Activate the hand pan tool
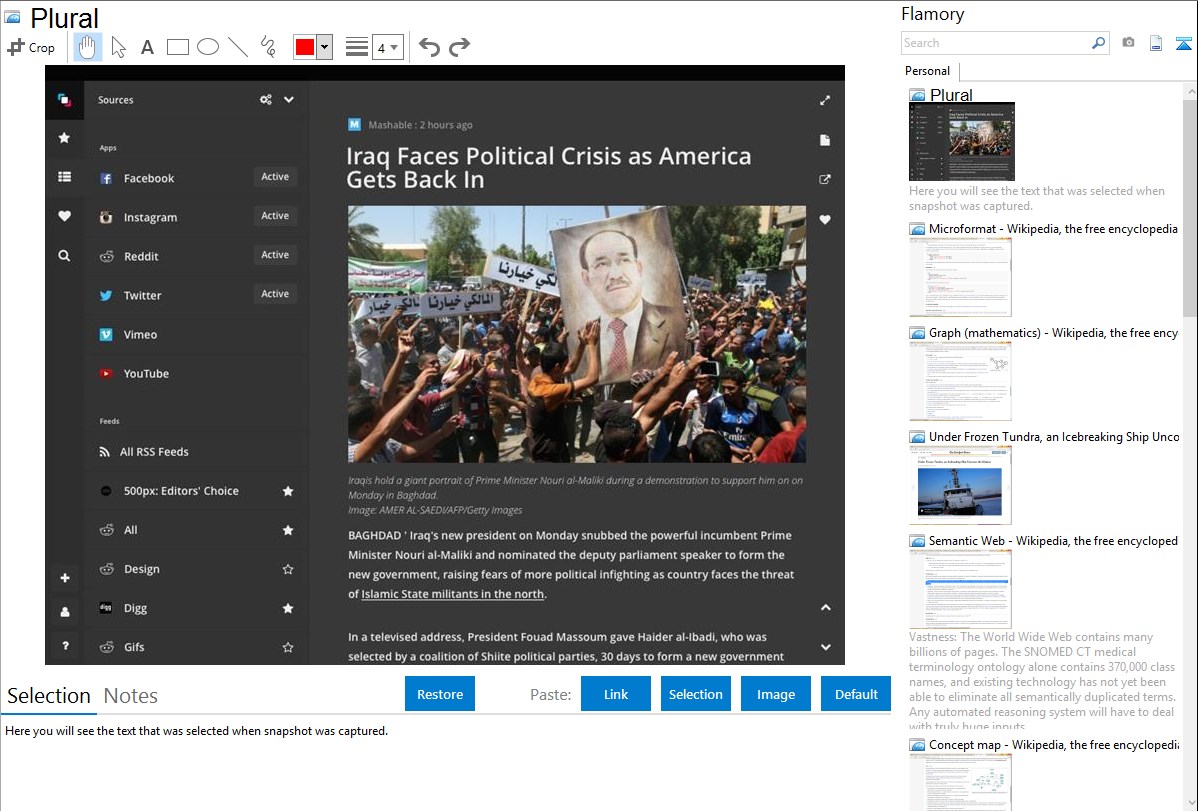This screenshot has width=1198, height=811. click(88, 47)
